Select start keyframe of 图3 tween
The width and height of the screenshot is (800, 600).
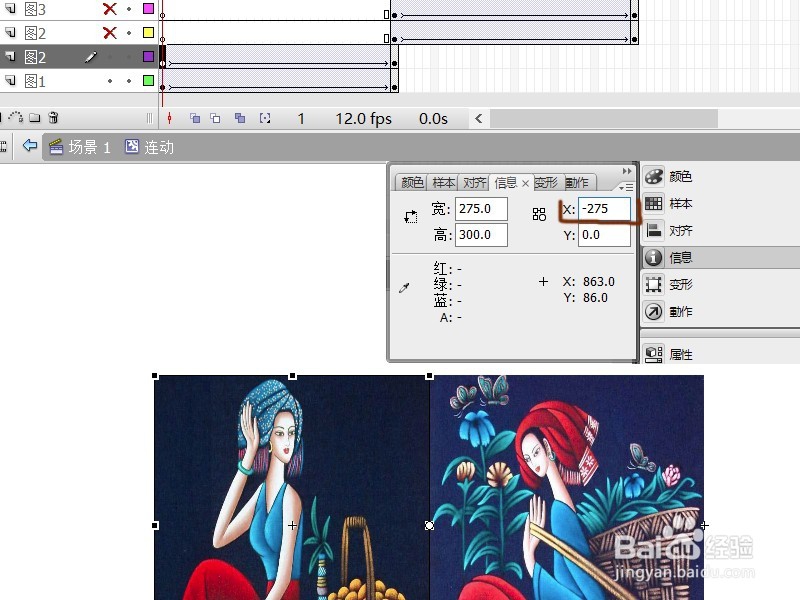394,10
